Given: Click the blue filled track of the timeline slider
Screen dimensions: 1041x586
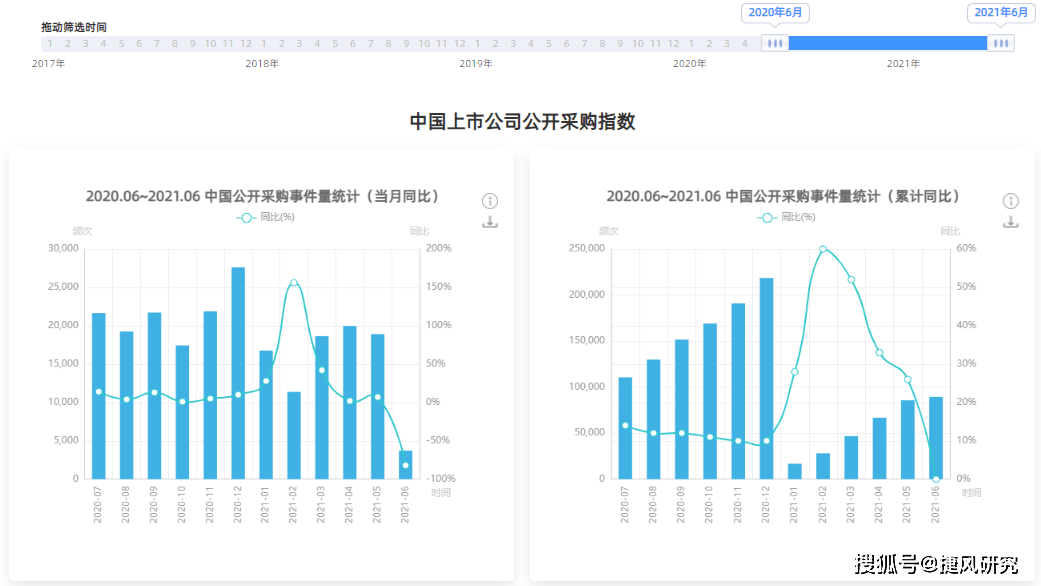Looking at the screenshot, I should click(x=888, y=43).
